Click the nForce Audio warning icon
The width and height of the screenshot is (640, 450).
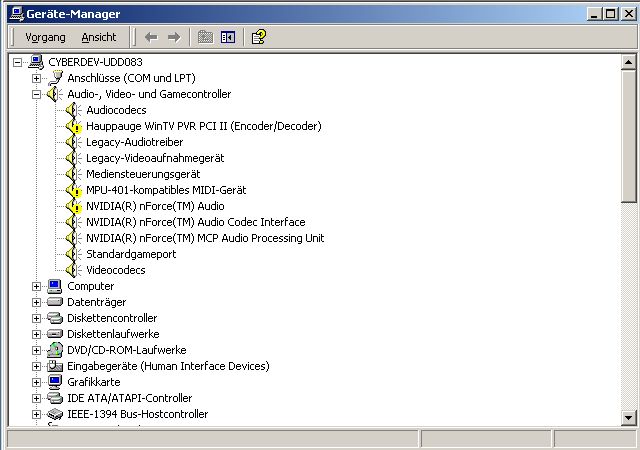[x=73, y=207]
